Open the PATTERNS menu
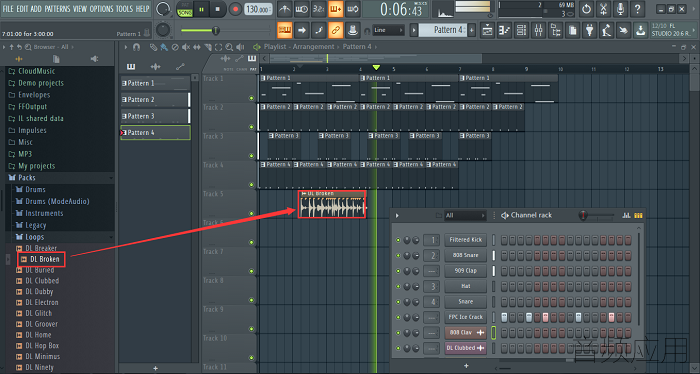The height and width of the screenshot is (374, 700). point(57,8)
